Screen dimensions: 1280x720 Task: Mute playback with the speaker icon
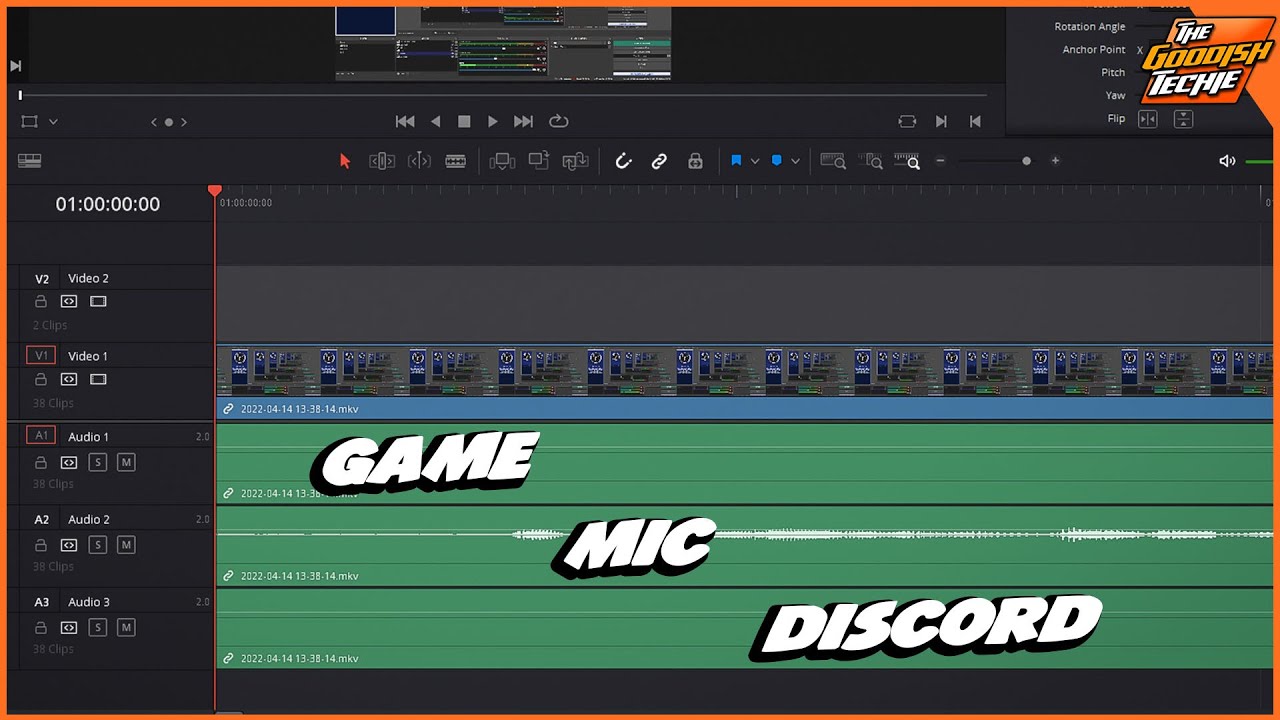1227,161
